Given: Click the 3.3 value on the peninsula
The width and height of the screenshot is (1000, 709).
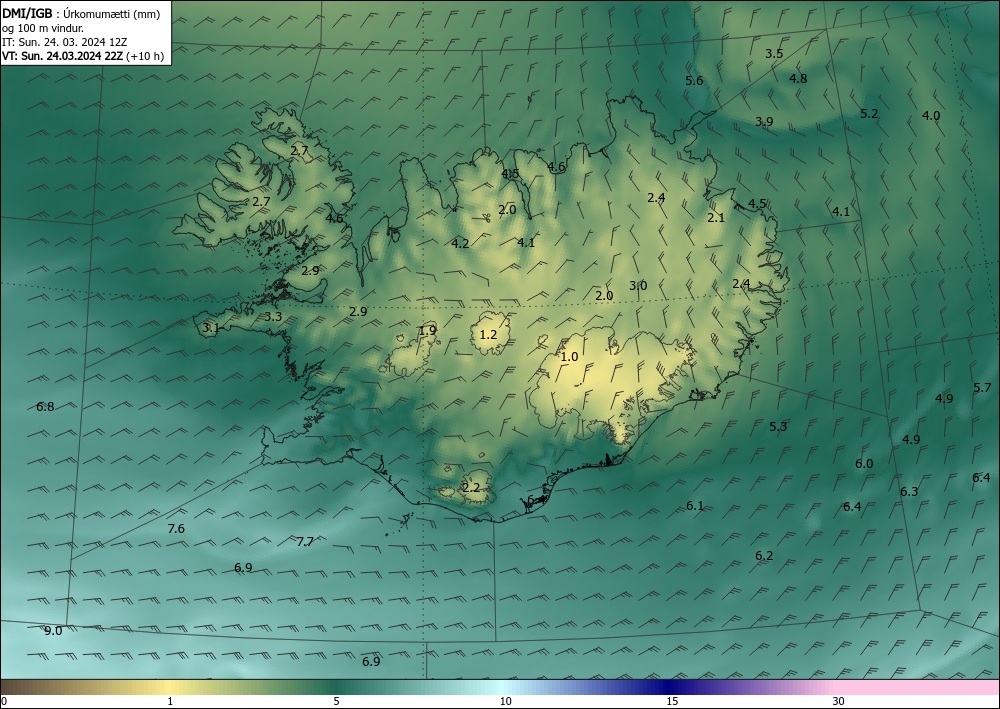Looking at the screenshot, I should pyautogui.click(x=274, y=316).
